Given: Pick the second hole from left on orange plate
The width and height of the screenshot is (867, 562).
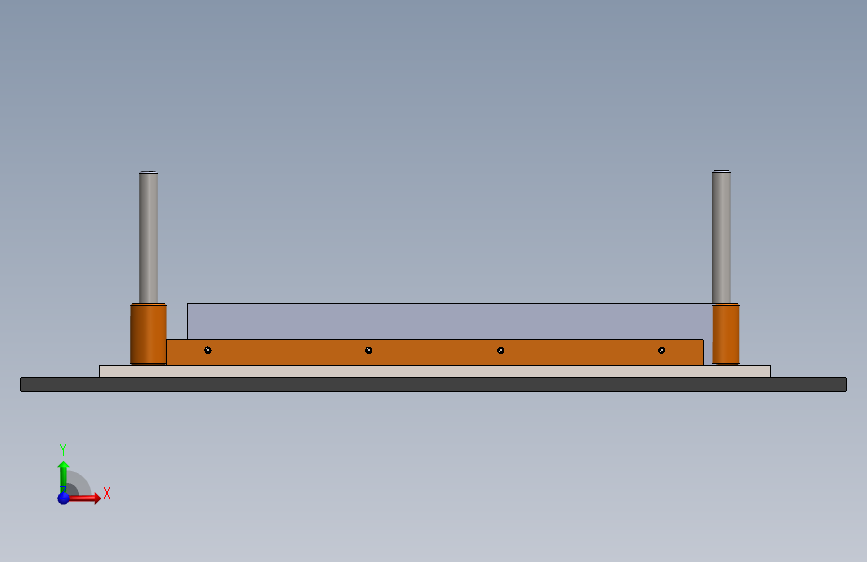Looking at the screenshot, I should tap(369, 350).
